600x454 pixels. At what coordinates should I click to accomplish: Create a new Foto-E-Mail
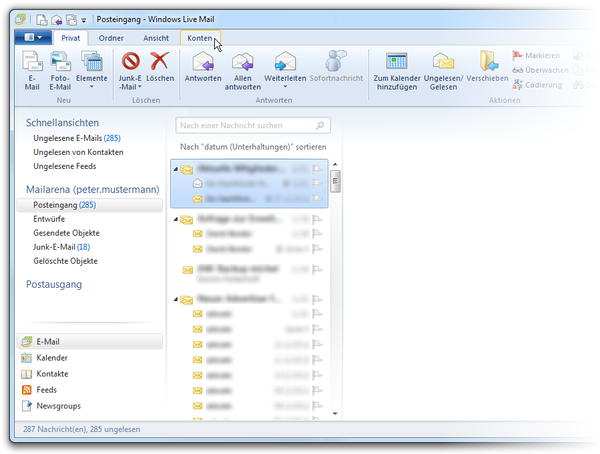pos(60,70)
